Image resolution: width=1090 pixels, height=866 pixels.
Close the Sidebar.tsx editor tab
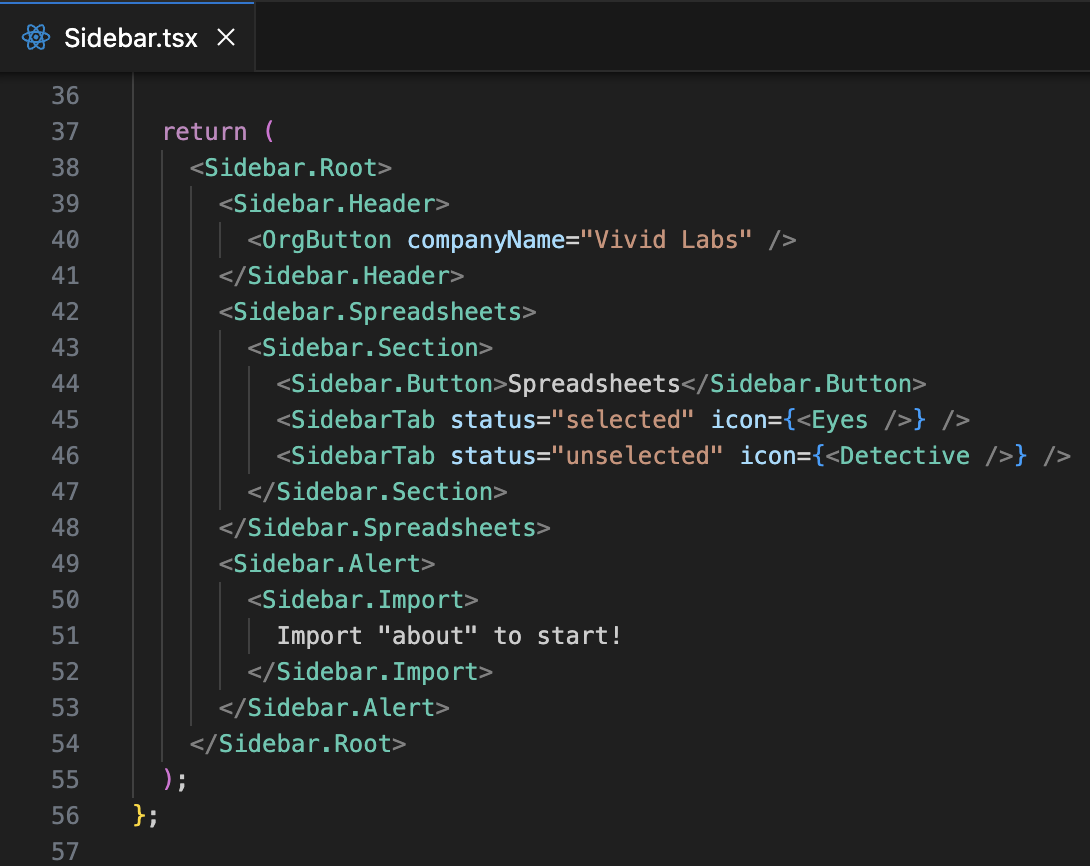coord(226,38)
